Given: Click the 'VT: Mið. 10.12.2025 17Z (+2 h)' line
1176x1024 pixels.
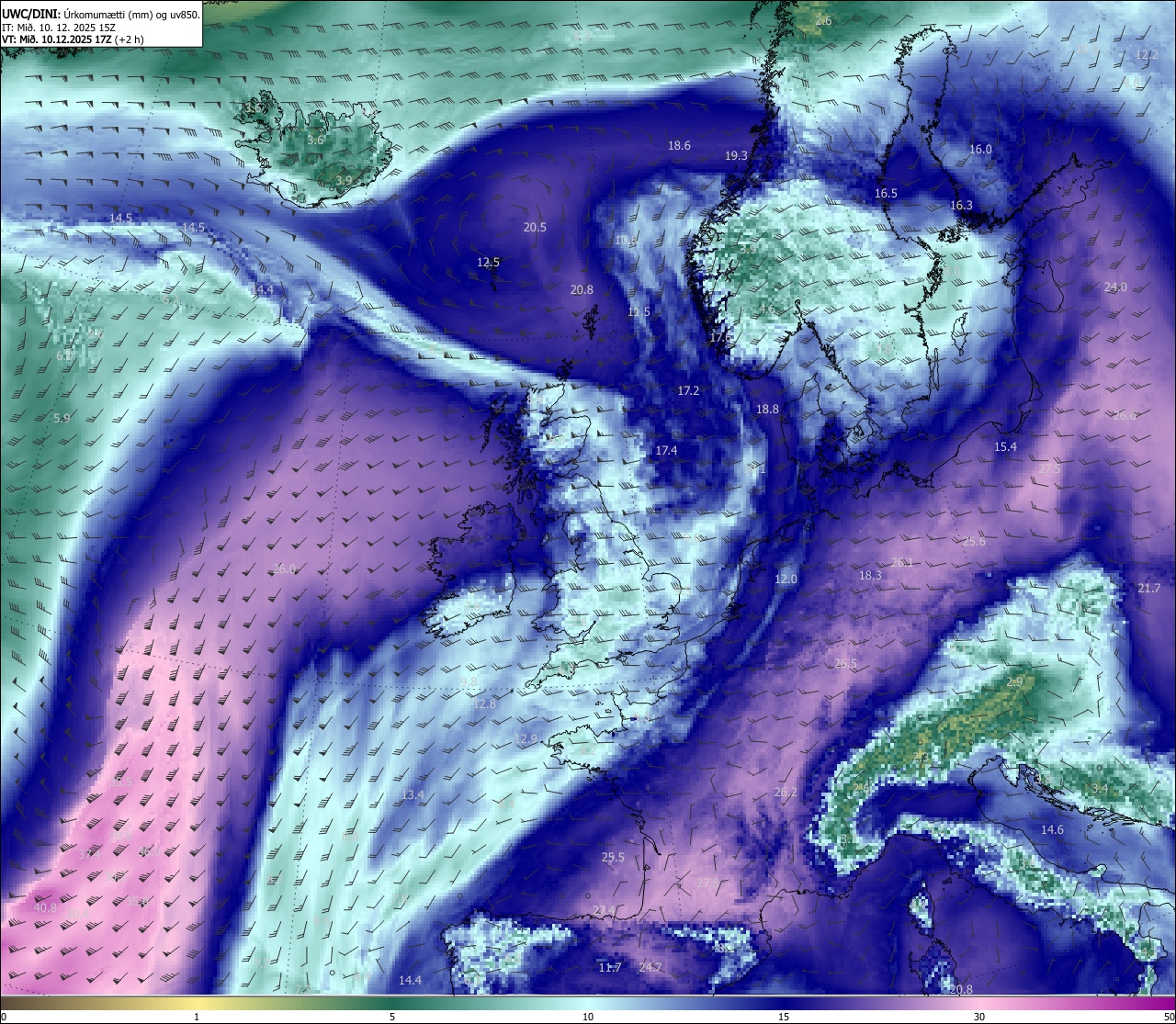Looking at the screenshot, I should pyautogui.click(x=73, y=39).
